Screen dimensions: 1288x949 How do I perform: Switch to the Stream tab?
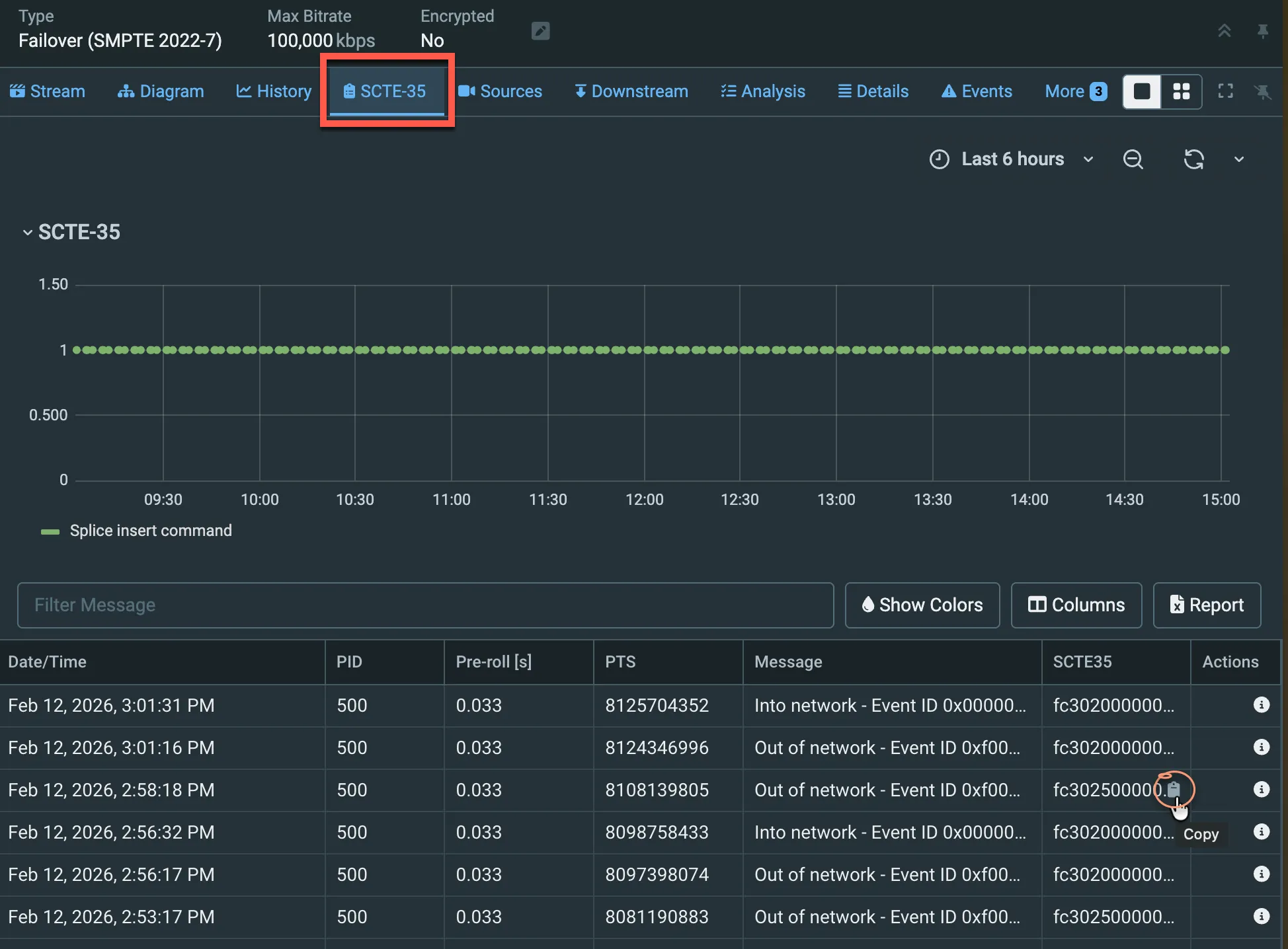(x=48, y=91)
